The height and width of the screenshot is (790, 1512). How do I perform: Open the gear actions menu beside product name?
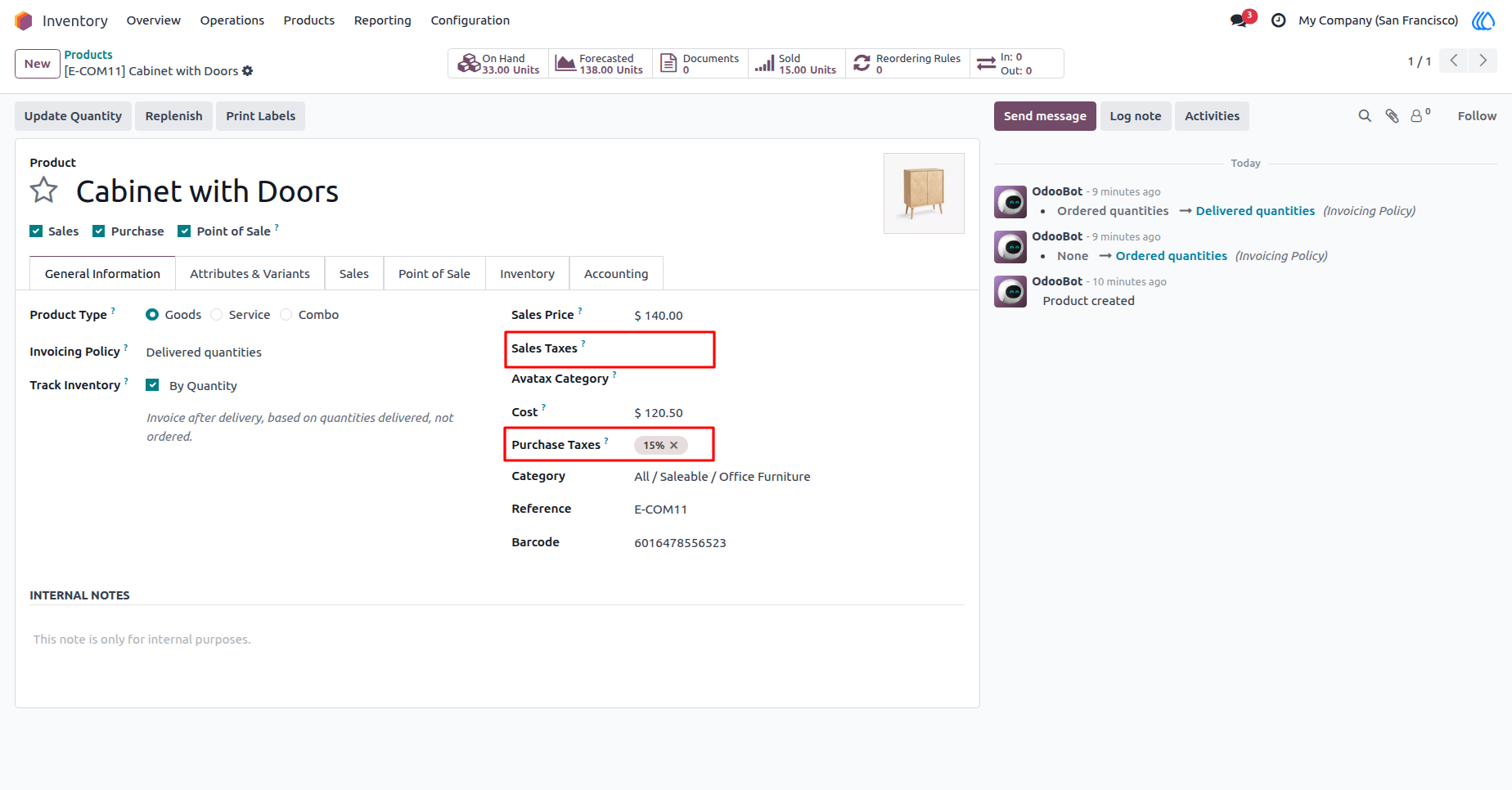point(248,71)
